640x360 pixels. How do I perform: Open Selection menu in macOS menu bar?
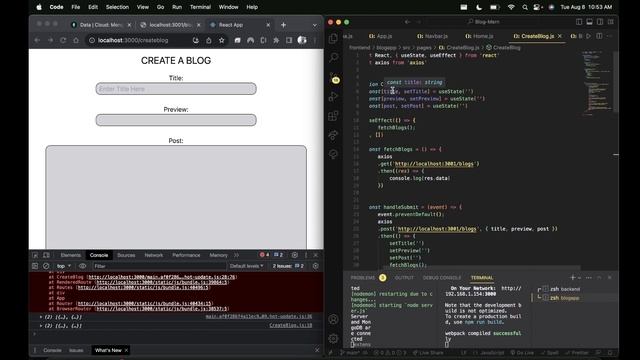coord(117,7)
